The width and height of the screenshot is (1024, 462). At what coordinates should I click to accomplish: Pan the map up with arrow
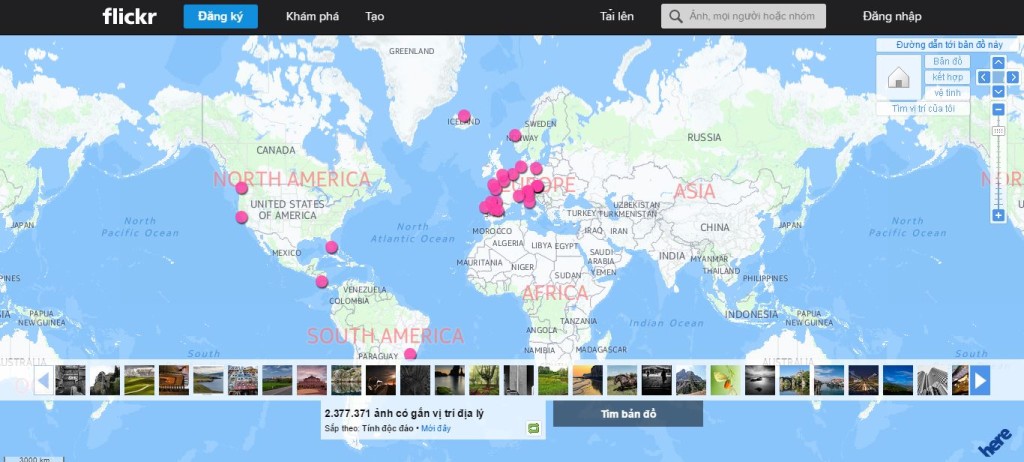tap(998, 62)
